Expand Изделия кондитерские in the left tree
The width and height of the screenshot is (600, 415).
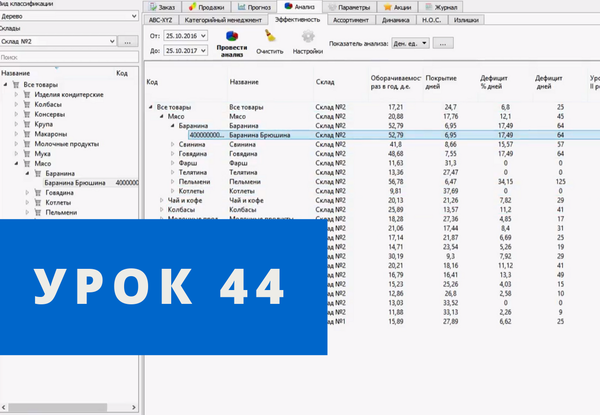pyautogui.click(x=16, y=94)
